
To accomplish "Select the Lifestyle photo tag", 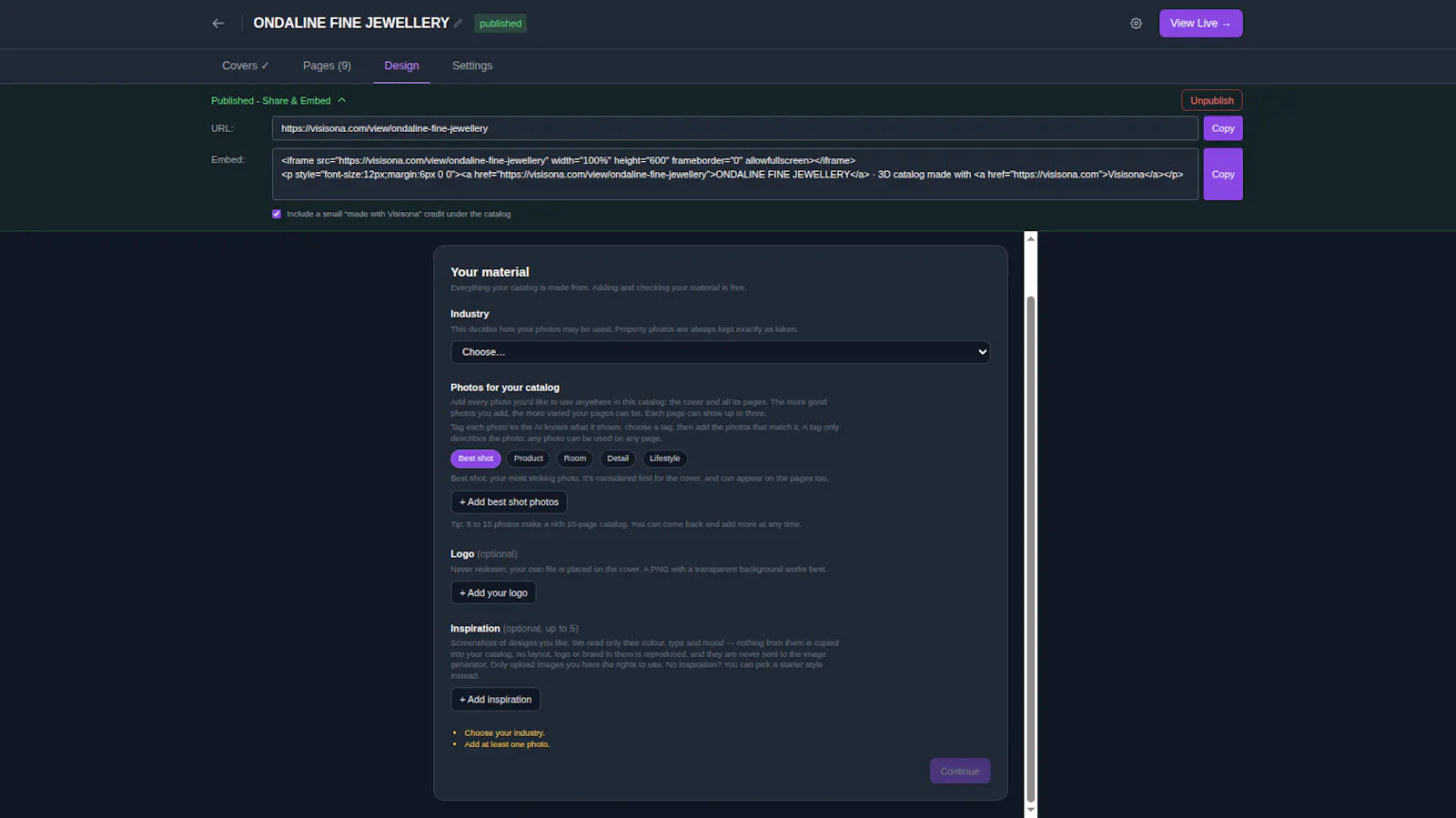I will pyautogui.click(x=664, y=459).
